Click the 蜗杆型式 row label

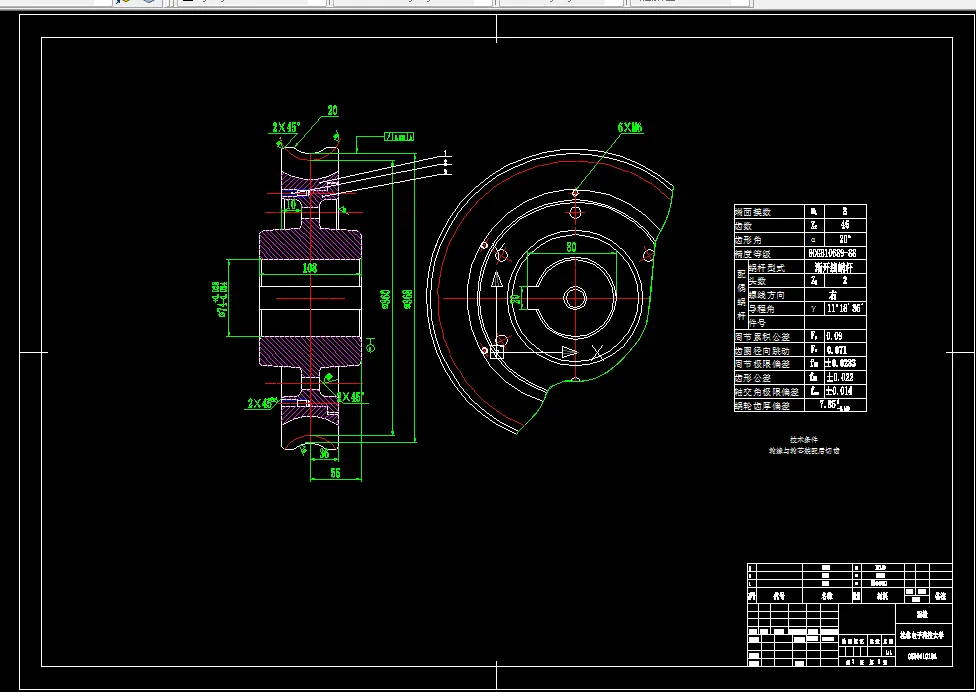pyautogui.click(x=767, y=268)
